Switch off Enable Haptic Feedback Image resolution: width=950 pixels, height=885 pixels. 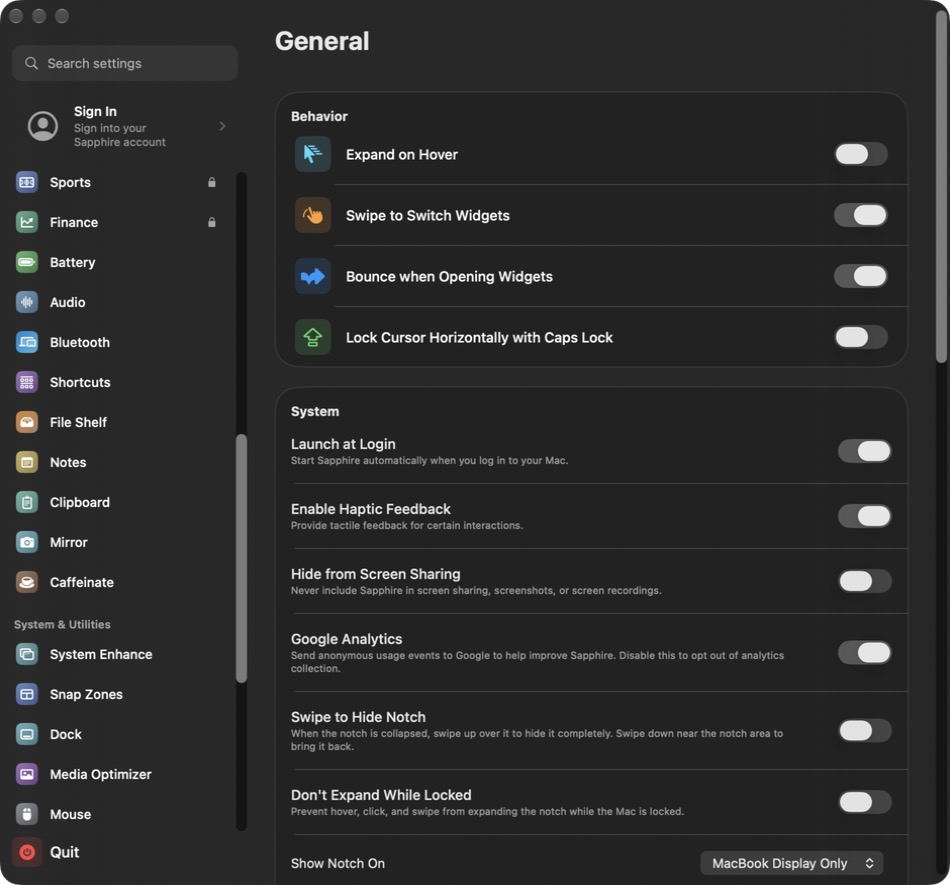click(x=865, y=516)
